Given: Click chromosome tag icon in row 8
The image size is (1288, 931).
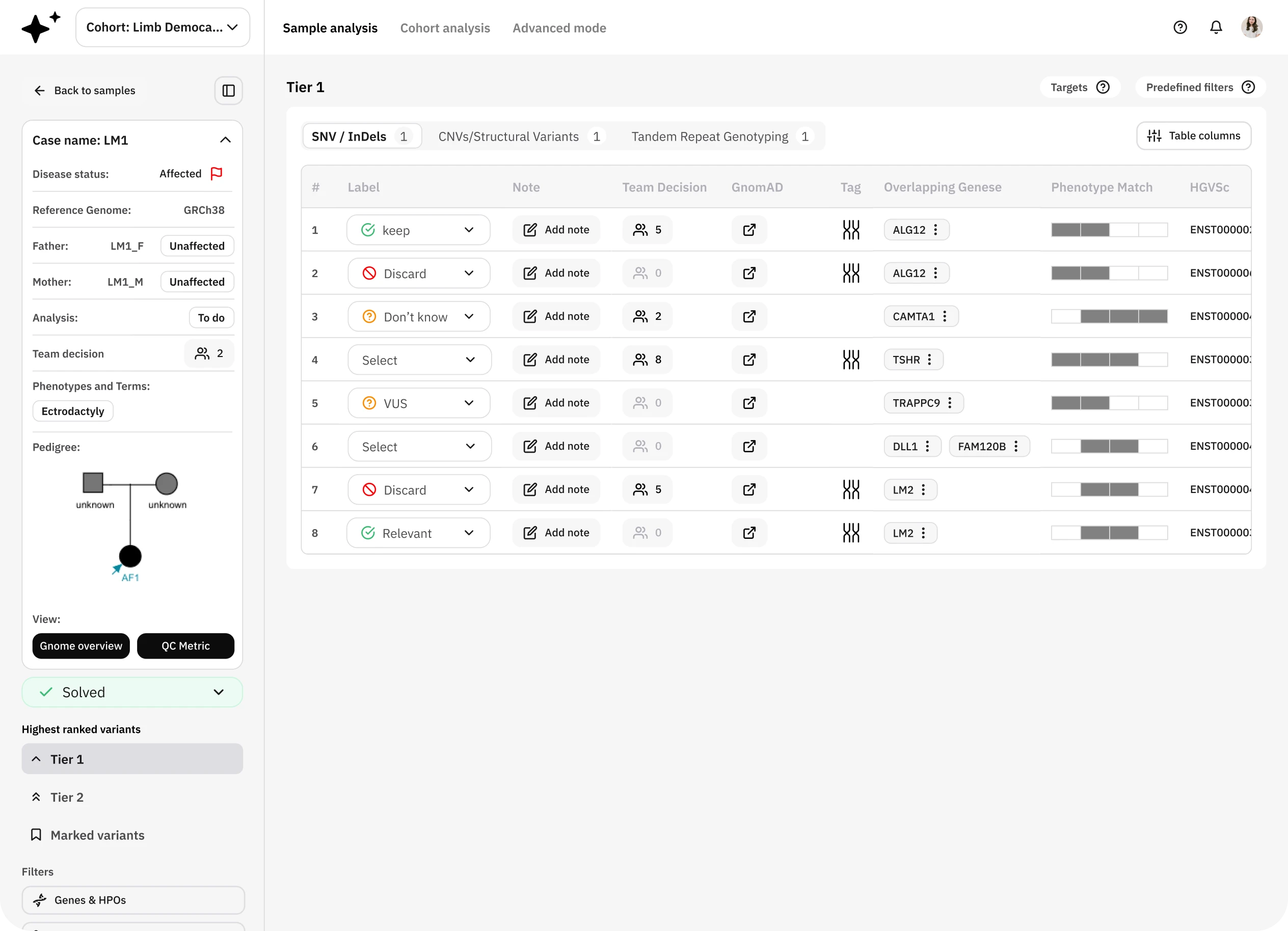Looking at the screenshot, I should point(851,533).
